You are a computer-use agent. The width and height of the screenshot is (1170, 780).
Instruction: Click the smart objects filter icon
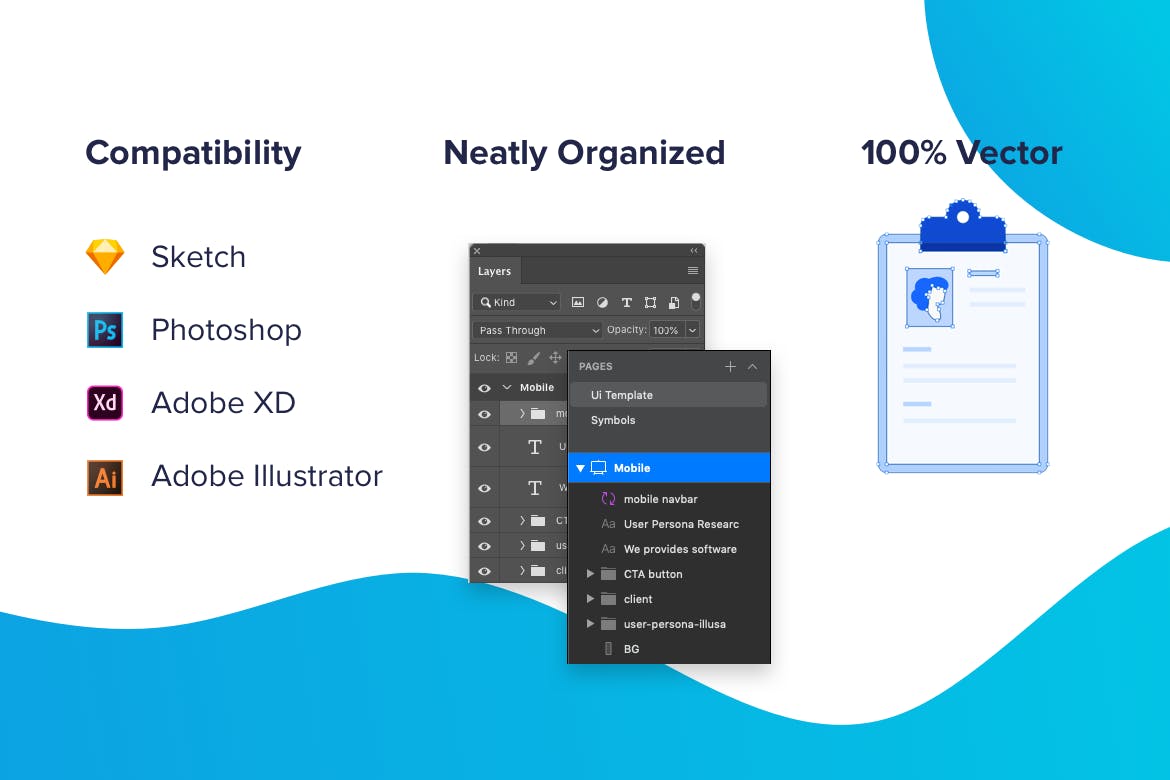[676, 303]
